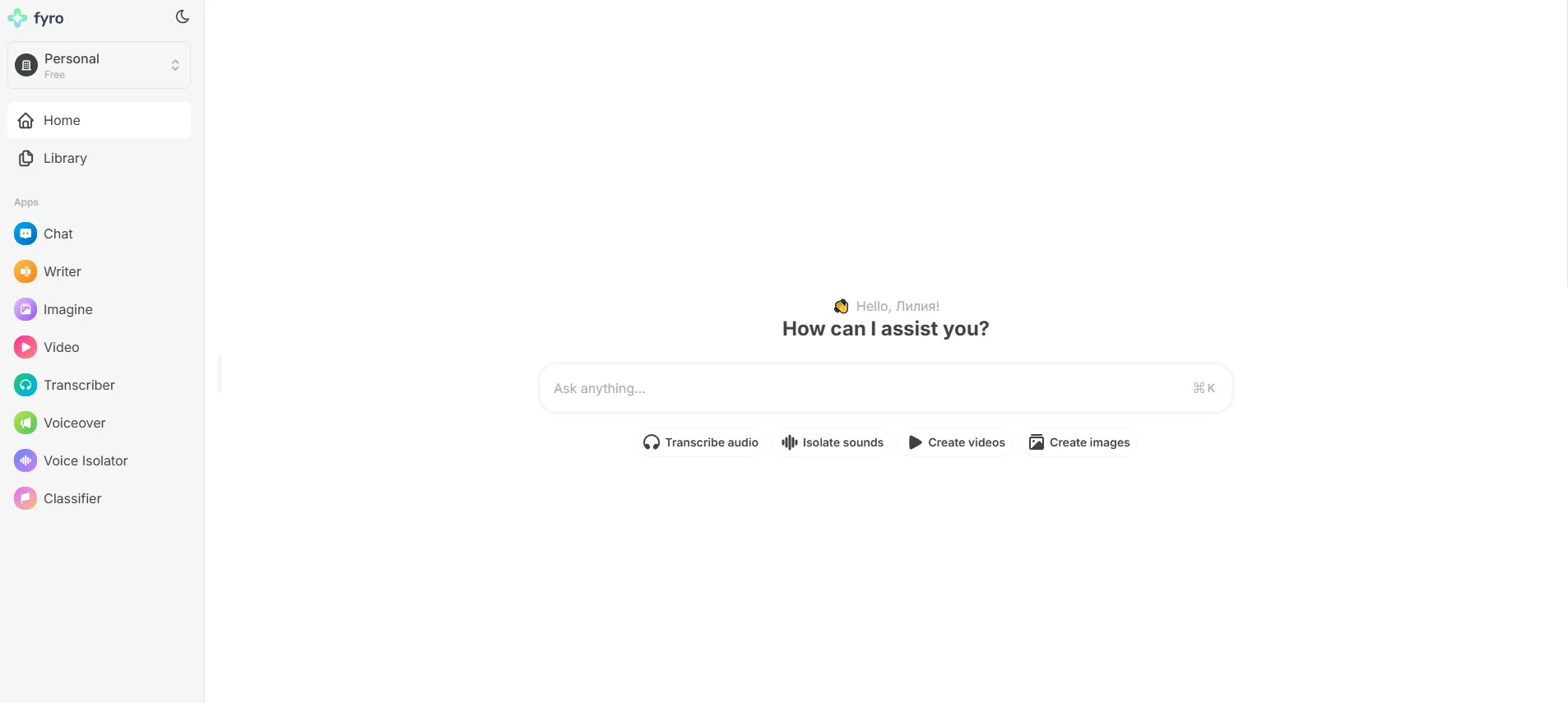The height and width of the screenshot is (703, 1568).
Task: Select the Video app icon
Action: pos(26,347)
